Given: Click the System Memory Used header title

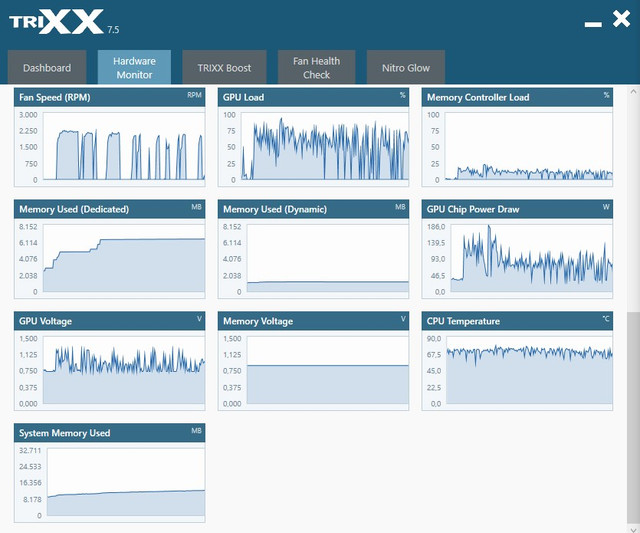Looking at the screenshot, I should pos(64,433).
